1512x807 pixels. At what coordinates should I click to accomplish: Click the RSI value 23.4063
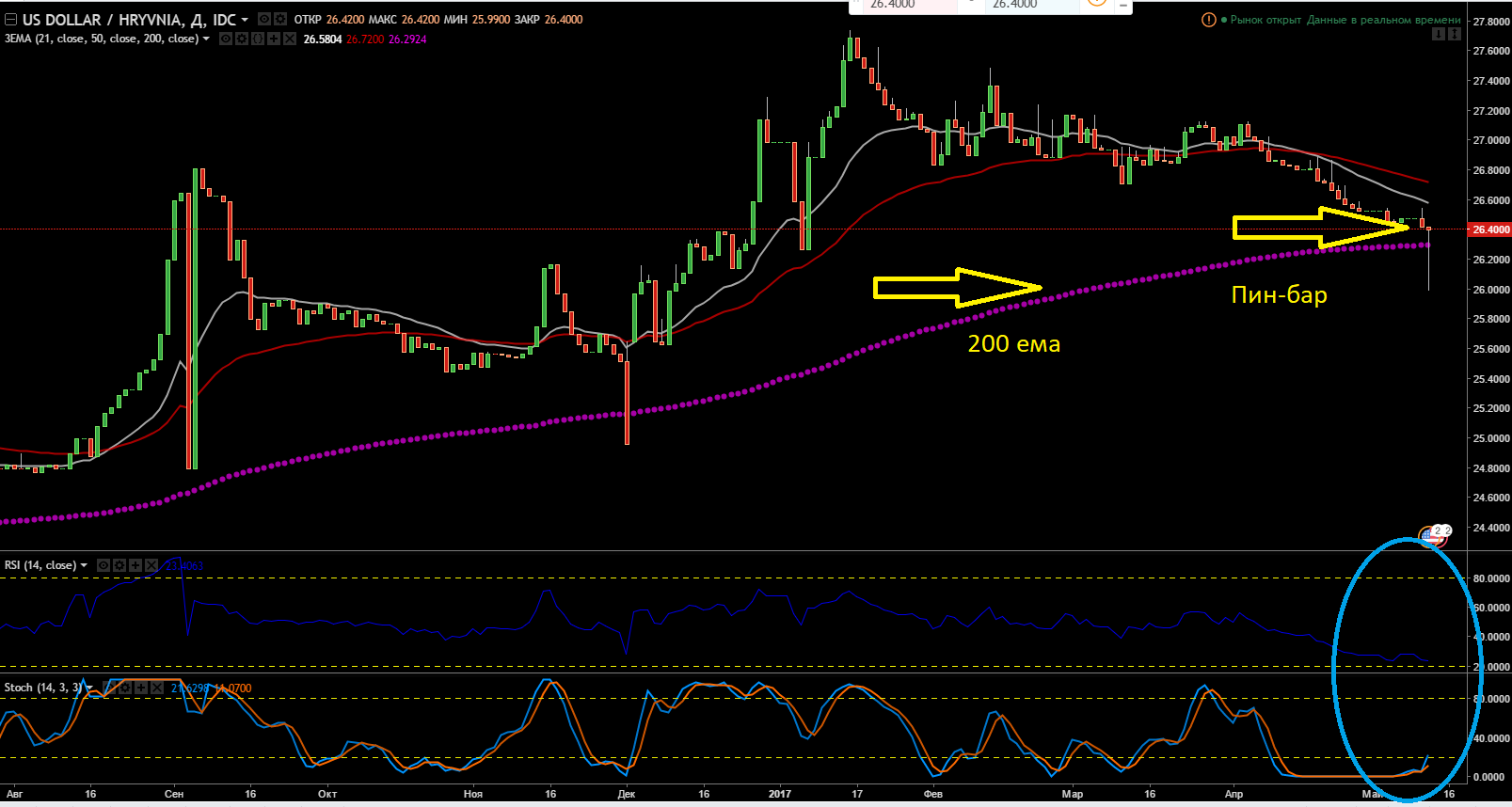184,565
